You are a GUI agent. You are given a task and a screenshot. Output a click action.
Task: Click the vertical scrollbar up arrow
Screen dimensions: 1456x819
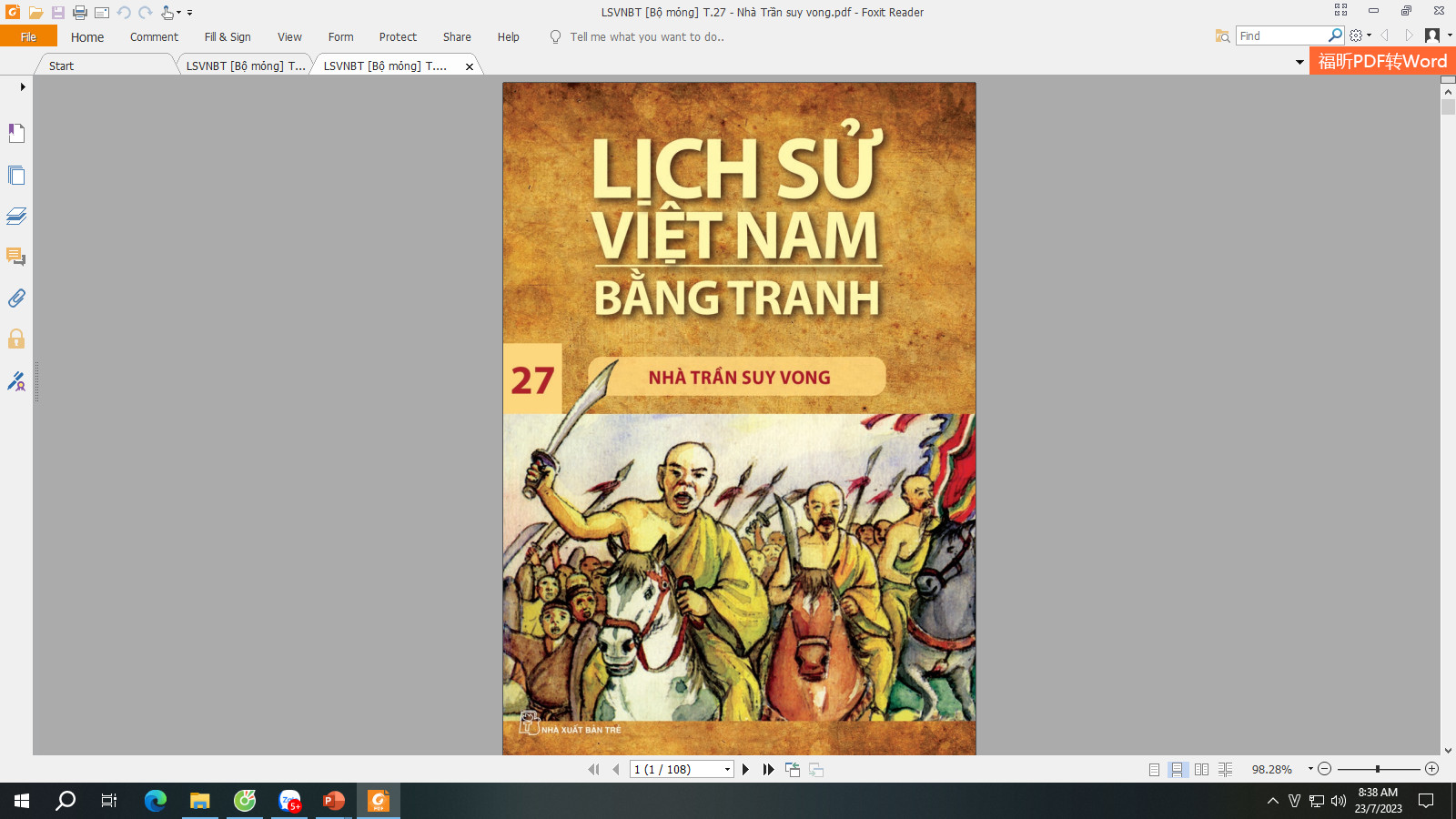1448,92
